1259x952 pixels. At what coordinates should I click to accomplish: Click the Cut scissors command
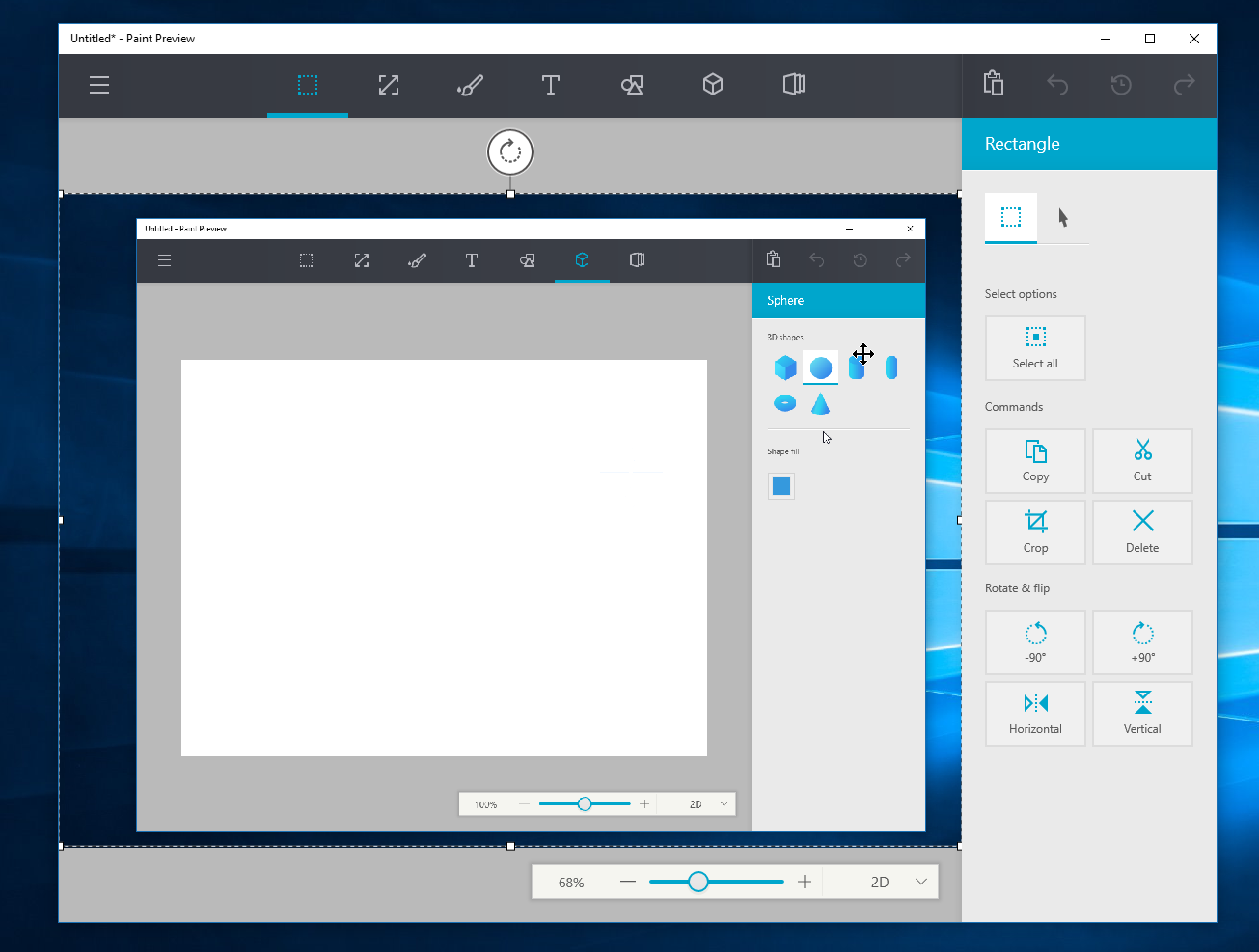[x=1142, y=460]
